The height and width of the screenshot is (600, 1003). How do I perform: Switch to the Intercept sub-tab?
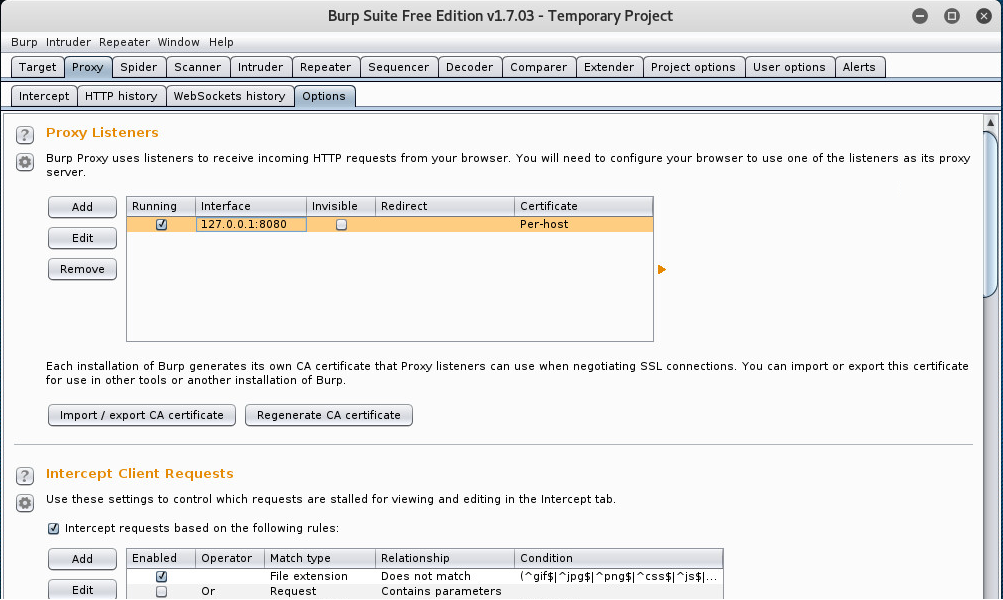pos(43,96)
